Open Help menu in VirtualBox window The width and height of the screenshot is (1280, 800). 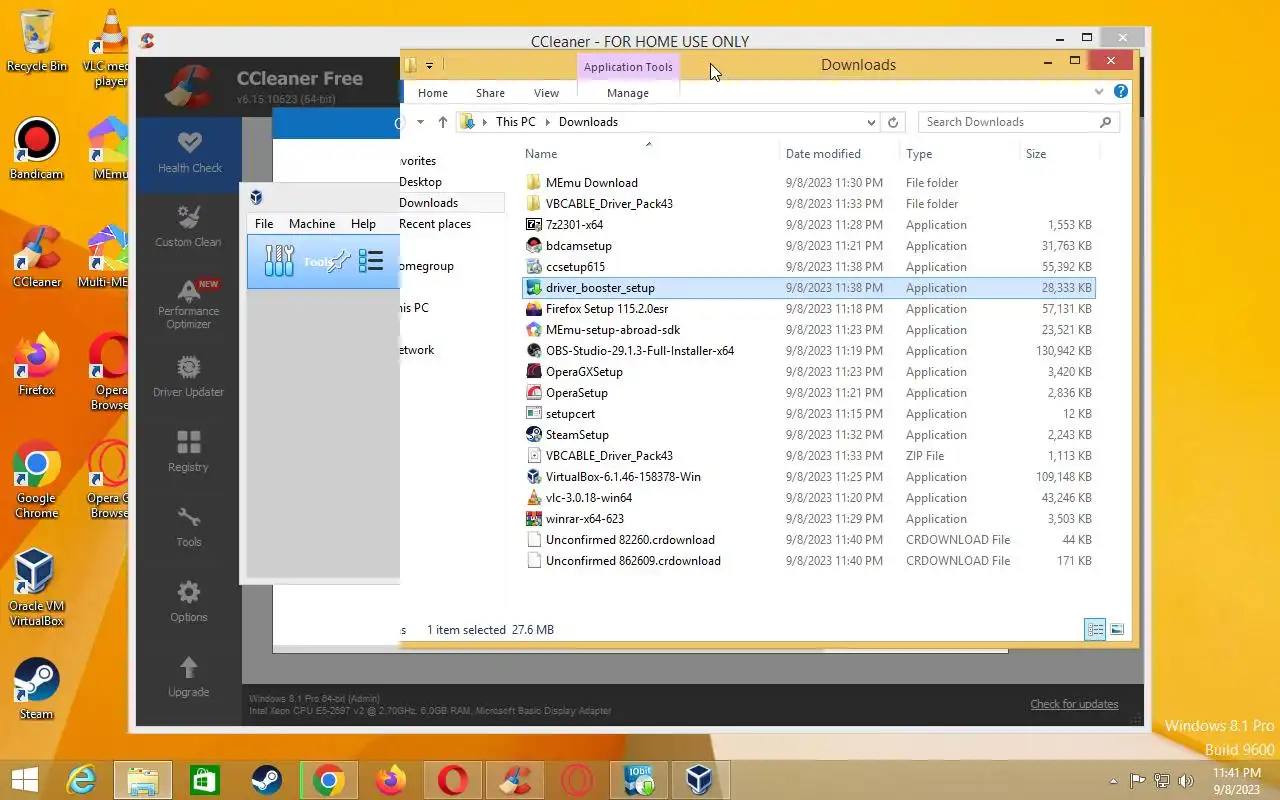click(x=363, y=224)
